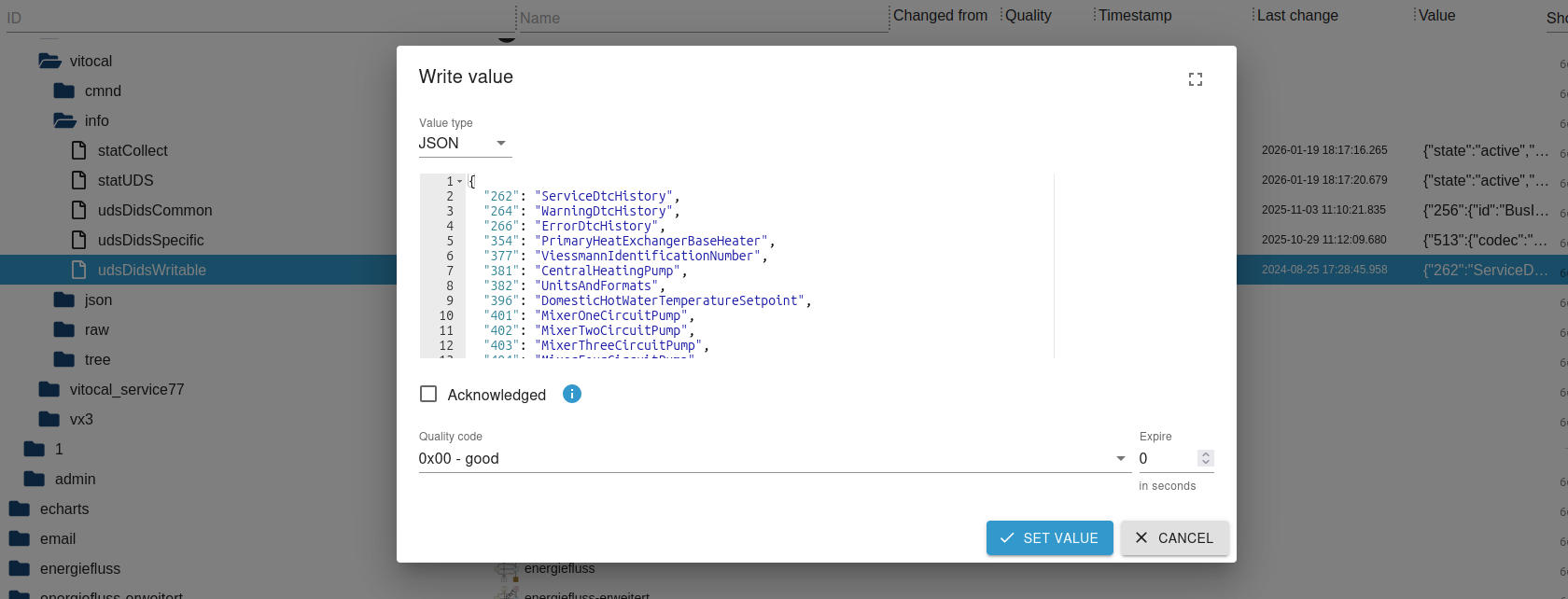This screenshot has height=599, width=1568.
Task: Select the udsDidsWritable tree item
Action: click(152, 270)
